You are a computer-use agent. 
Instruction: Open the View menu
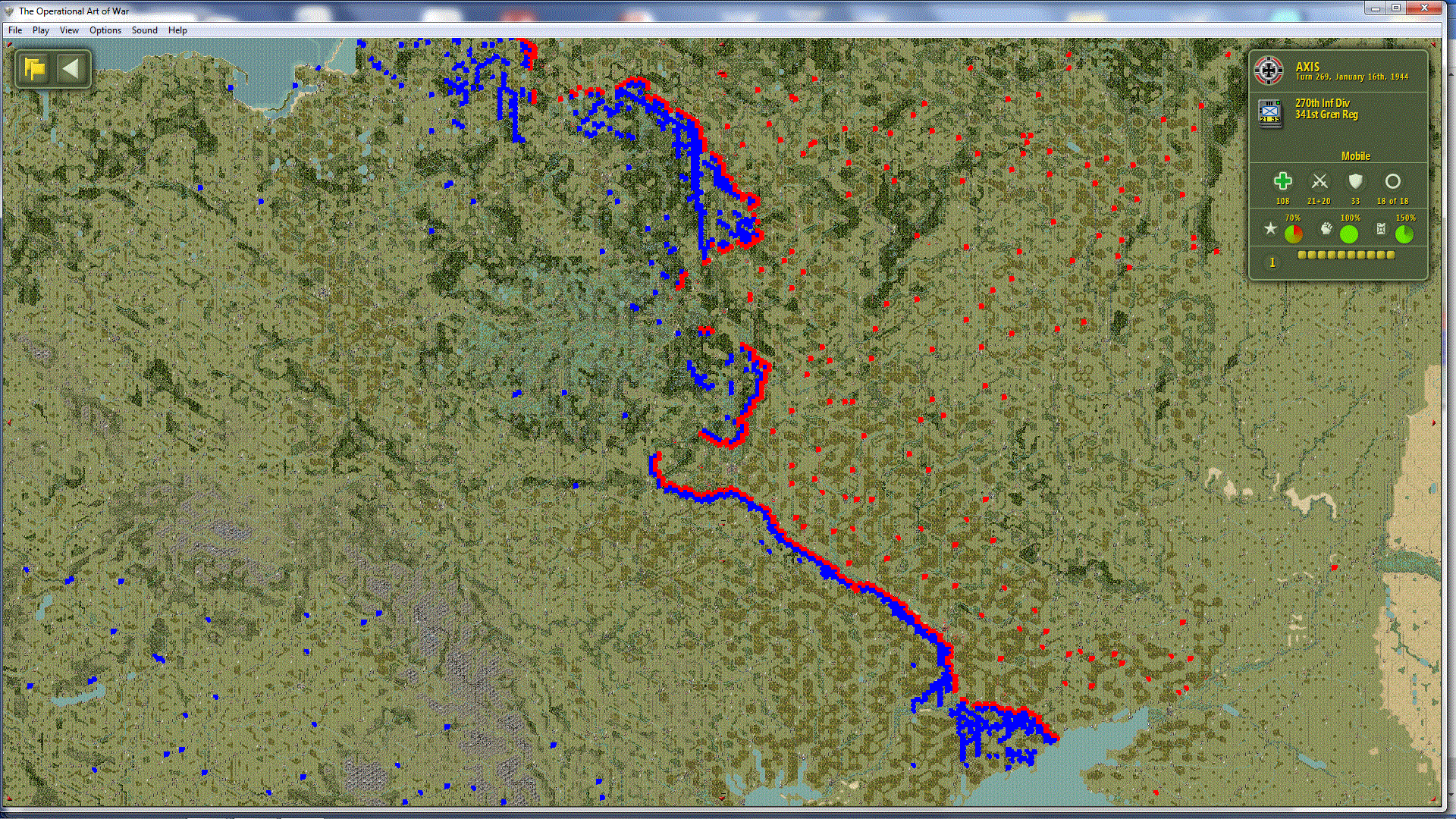pos(69,30)
